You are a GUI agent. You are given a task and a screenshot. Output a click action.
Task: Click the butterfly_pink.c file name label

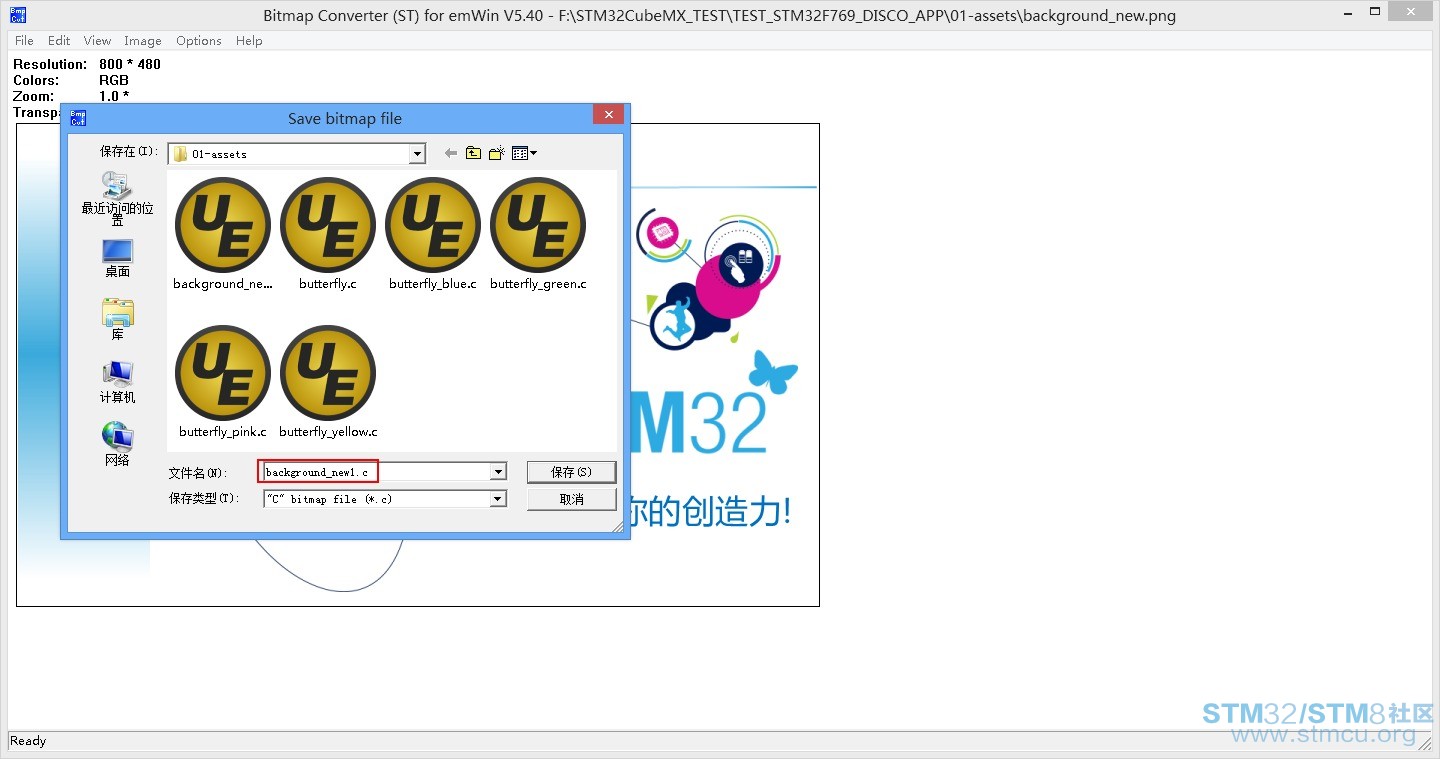click(x=223, y=432)
